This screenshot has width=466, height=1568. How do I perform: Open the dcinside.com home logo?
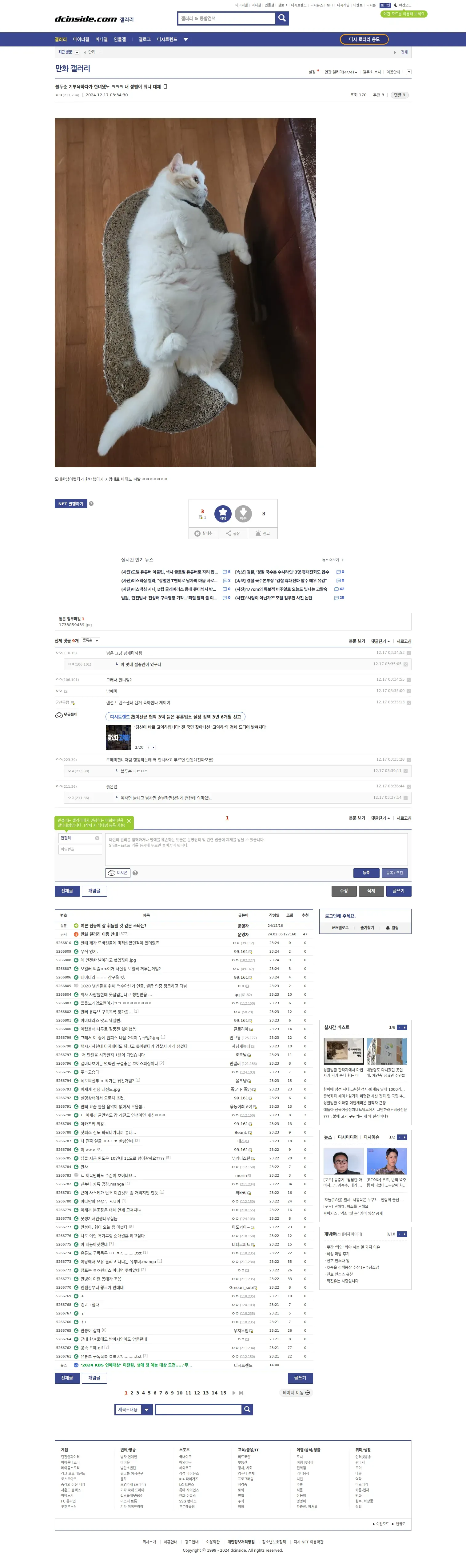click(86, 19)
